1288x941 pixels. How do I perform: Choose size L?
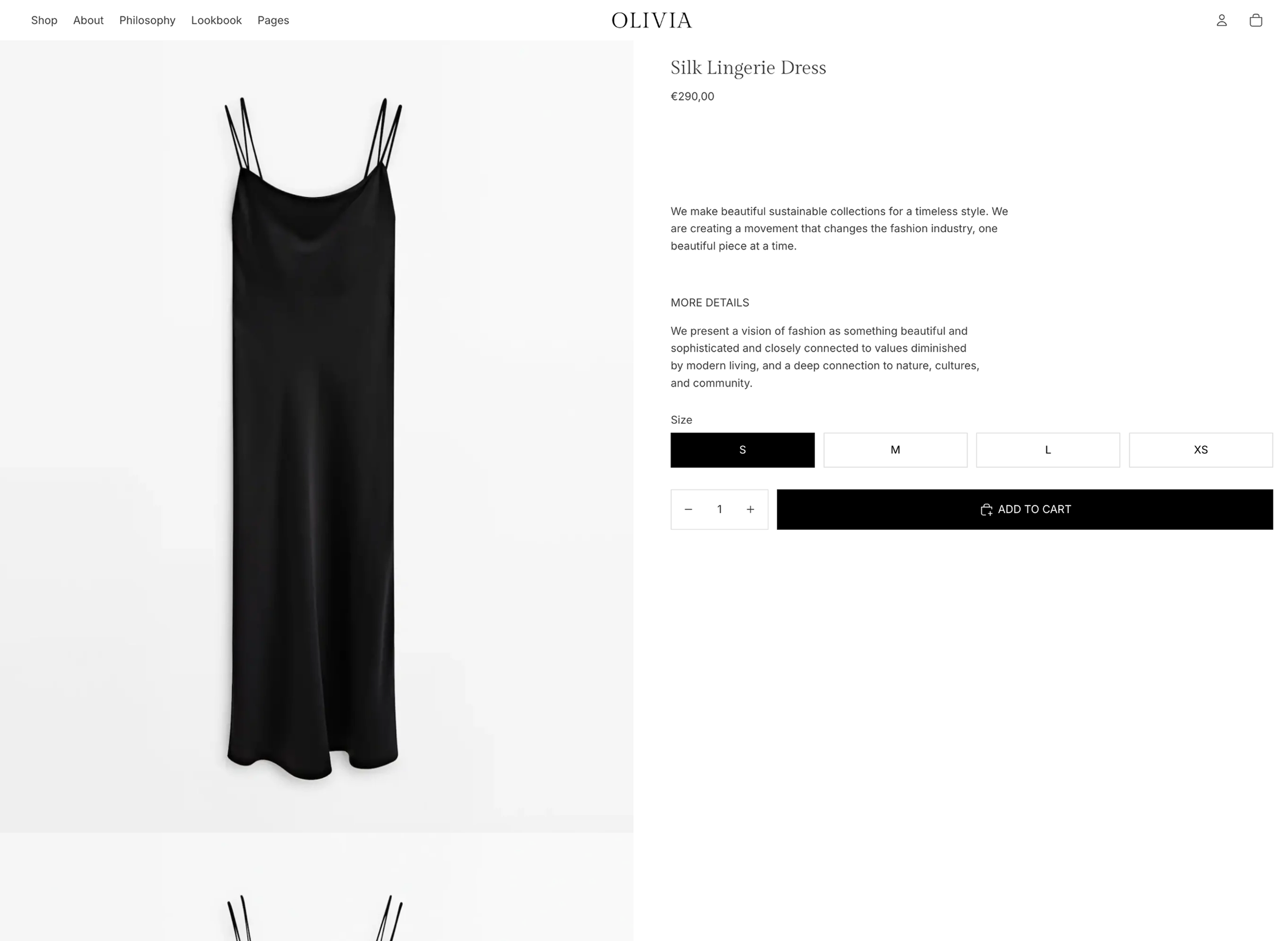click(x=1048, y=450)
